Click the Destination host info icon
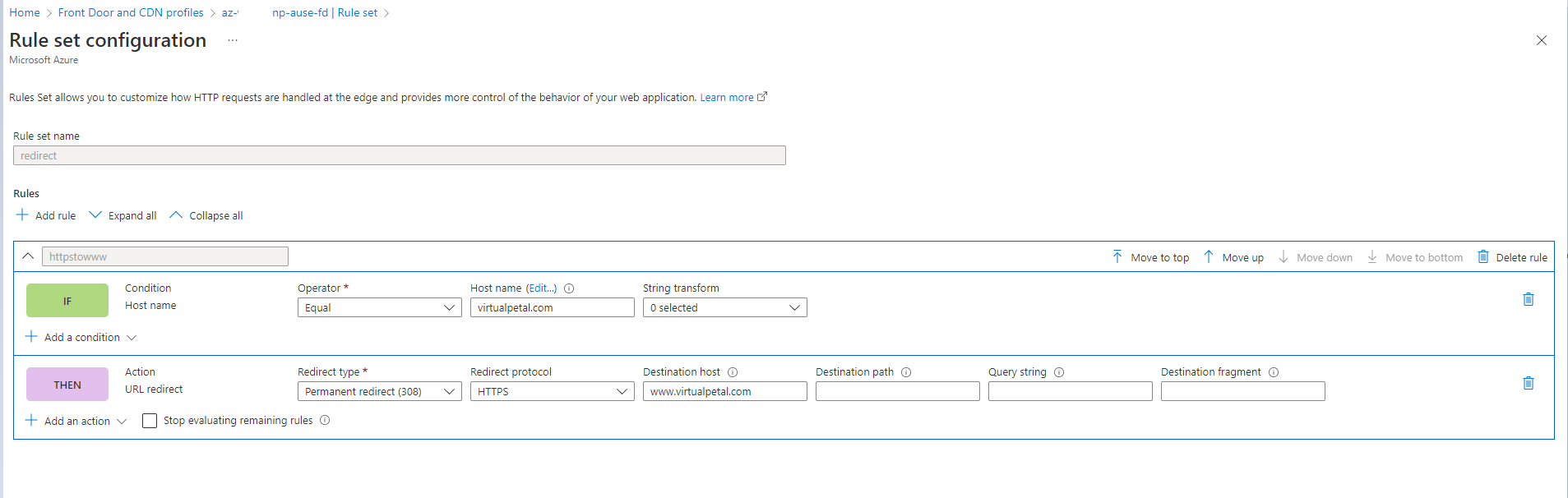 (x=733, y=372)
